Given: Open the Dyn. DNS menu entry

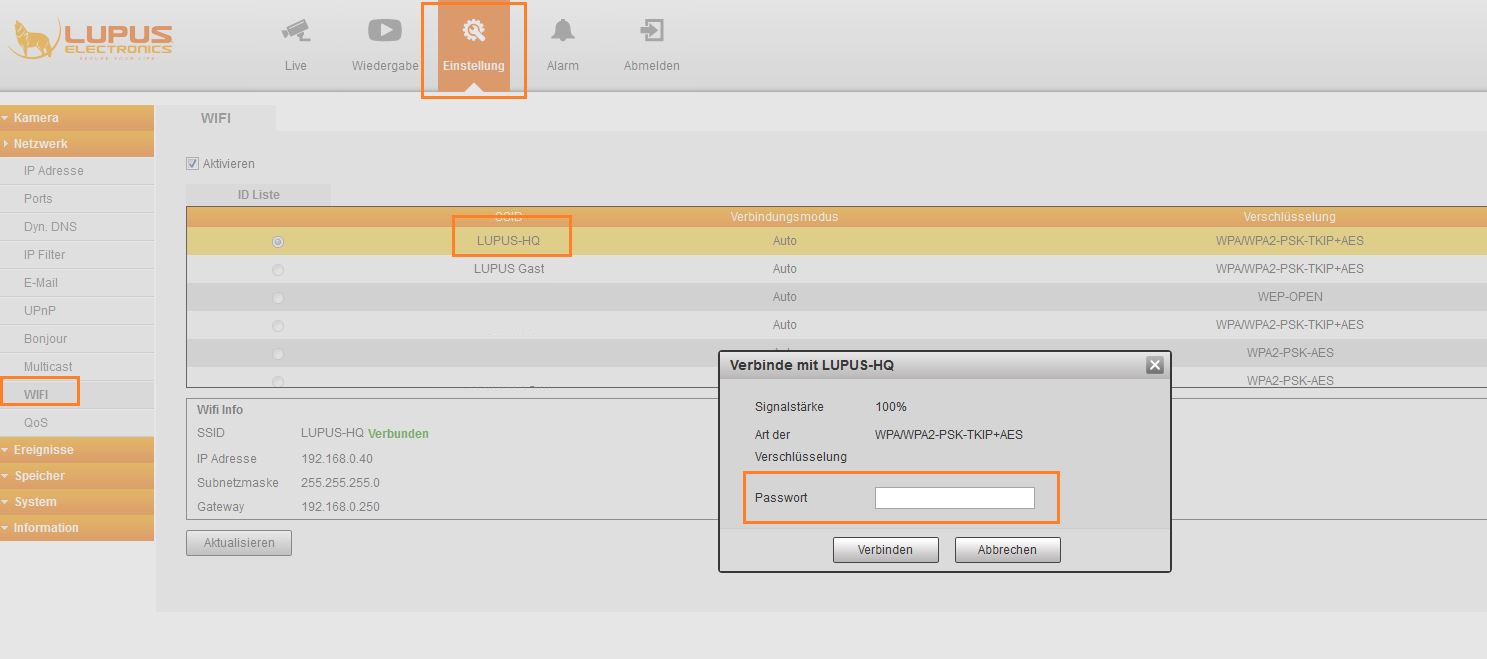Looking at the screenshot, I should pyautogui.click(x=77, y=227).
